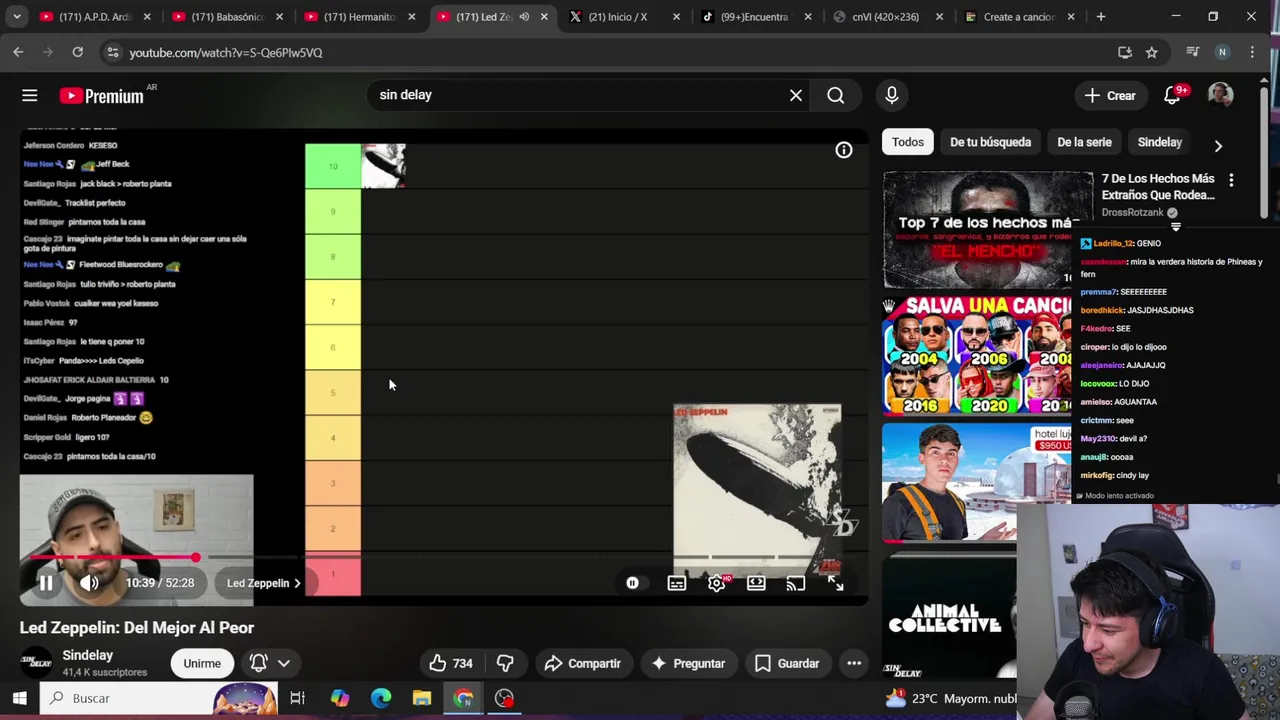Go back in browser
This screenshot has width=1280, height=720.
tap(18, 52)
